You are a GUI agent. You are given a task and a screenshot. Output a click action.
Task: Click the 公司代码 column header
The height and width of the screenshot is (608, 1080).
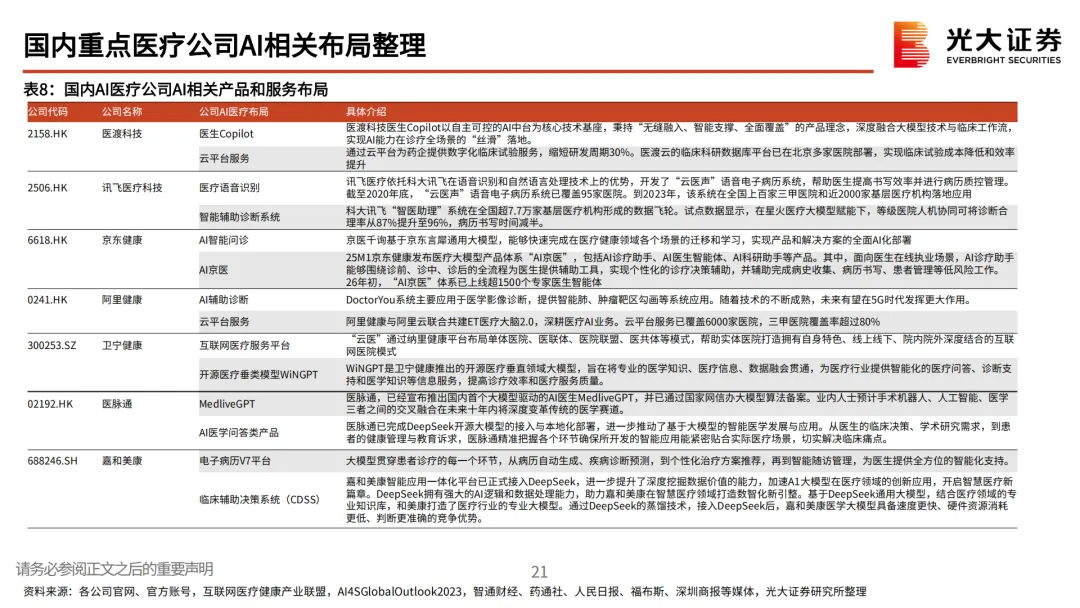coord(48,112)
